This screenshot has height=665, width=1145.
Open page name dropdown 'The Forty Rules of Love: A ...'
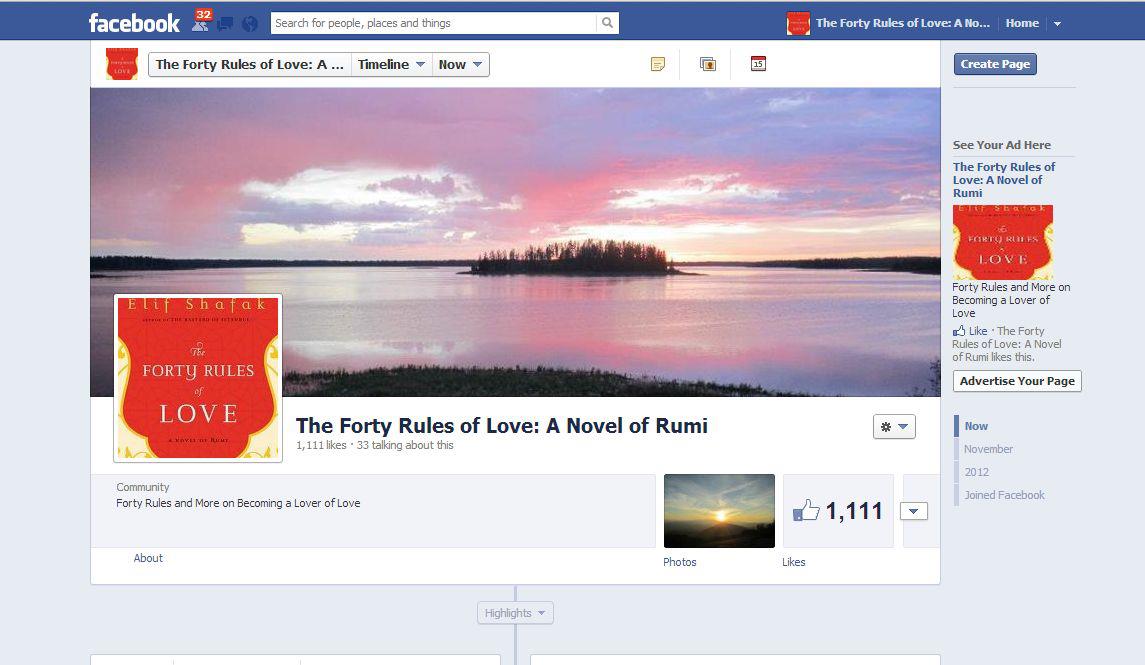(250, 64)
